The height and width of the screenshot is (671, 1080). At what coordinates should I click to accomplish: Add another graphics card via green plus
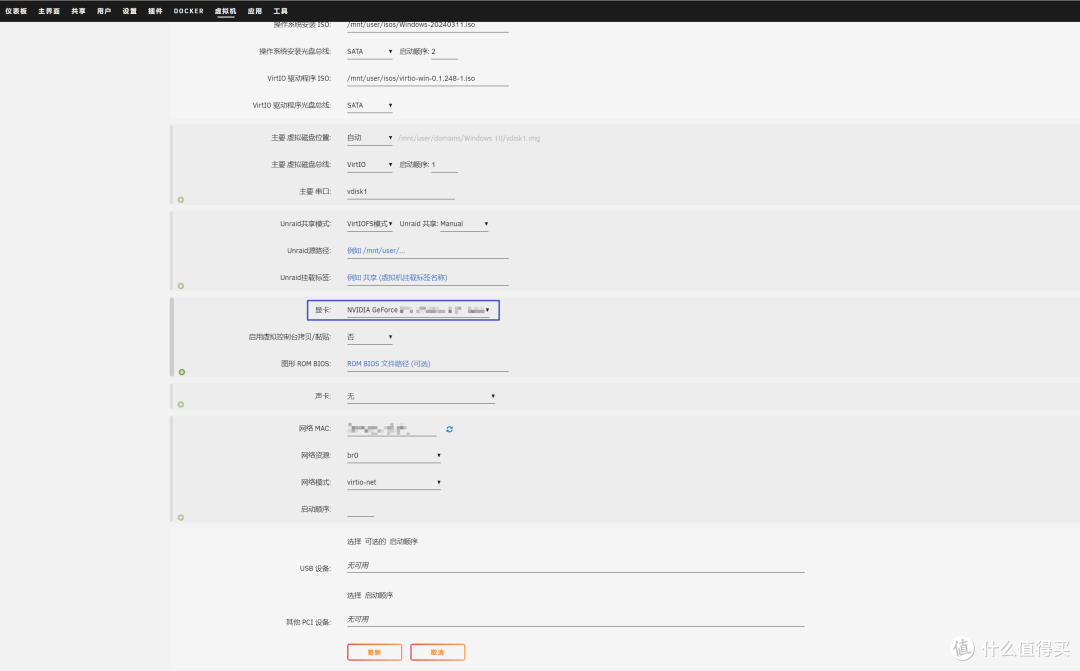(181, 372)
